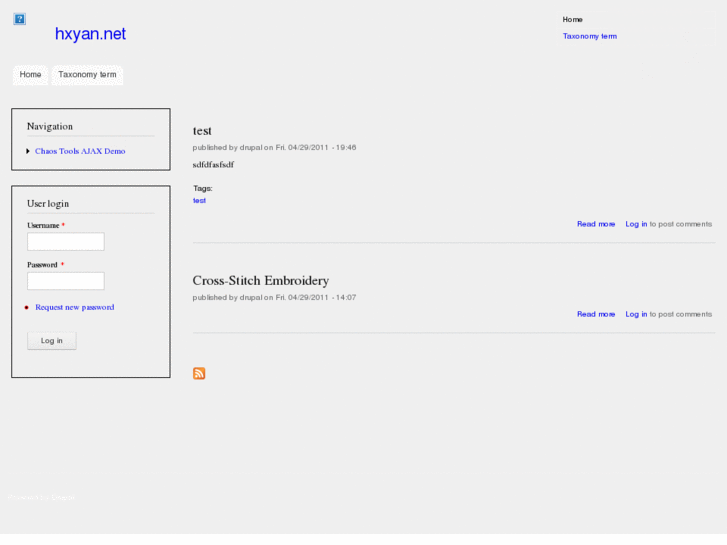
Task: Read more of Cross-Stitch Embroidery post
Action: [x=596, y=314]
